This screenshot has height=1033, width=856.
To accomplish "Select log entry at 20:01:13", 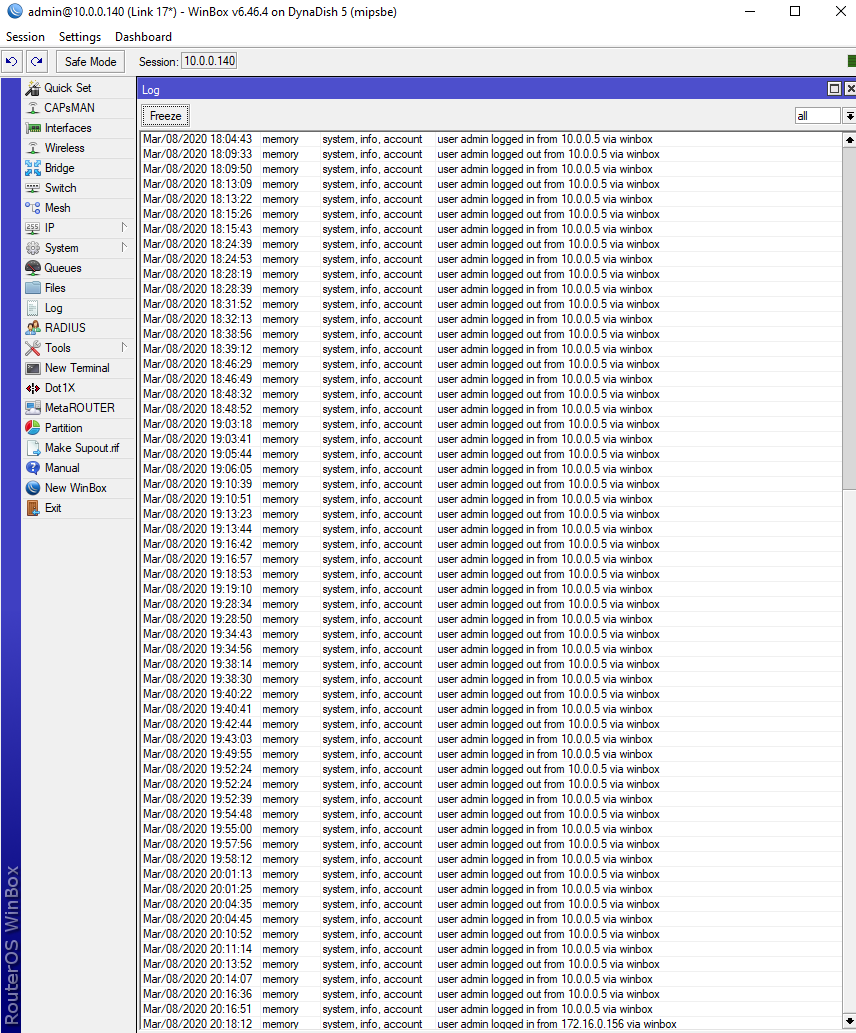I will point(491,874).
